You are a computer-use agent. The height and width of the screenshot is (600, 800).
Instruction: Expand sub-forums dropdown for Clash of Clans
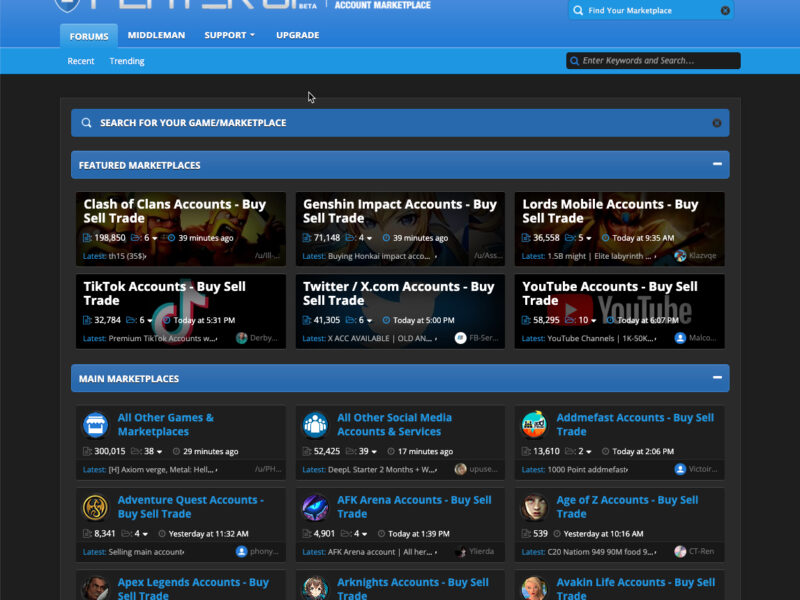click(x=150, y=238)
